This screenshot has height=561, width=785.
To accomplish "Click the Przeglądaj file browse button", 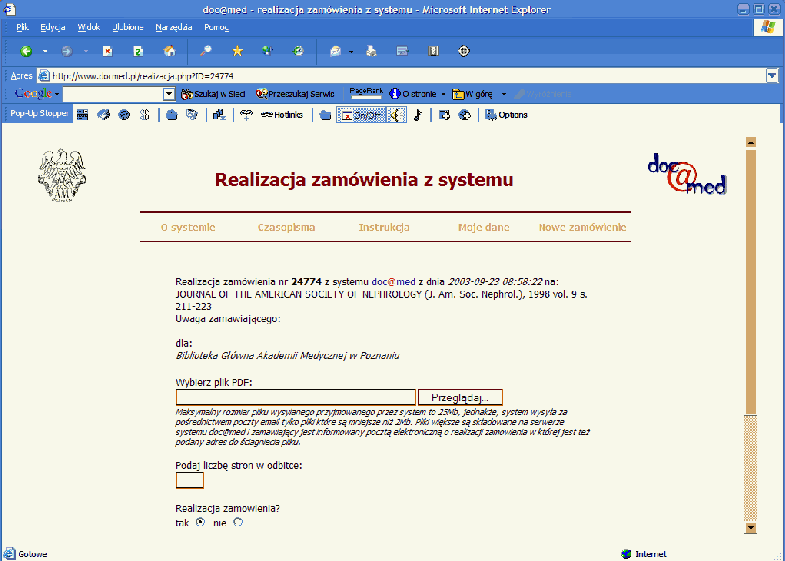I will coord(460,397).
